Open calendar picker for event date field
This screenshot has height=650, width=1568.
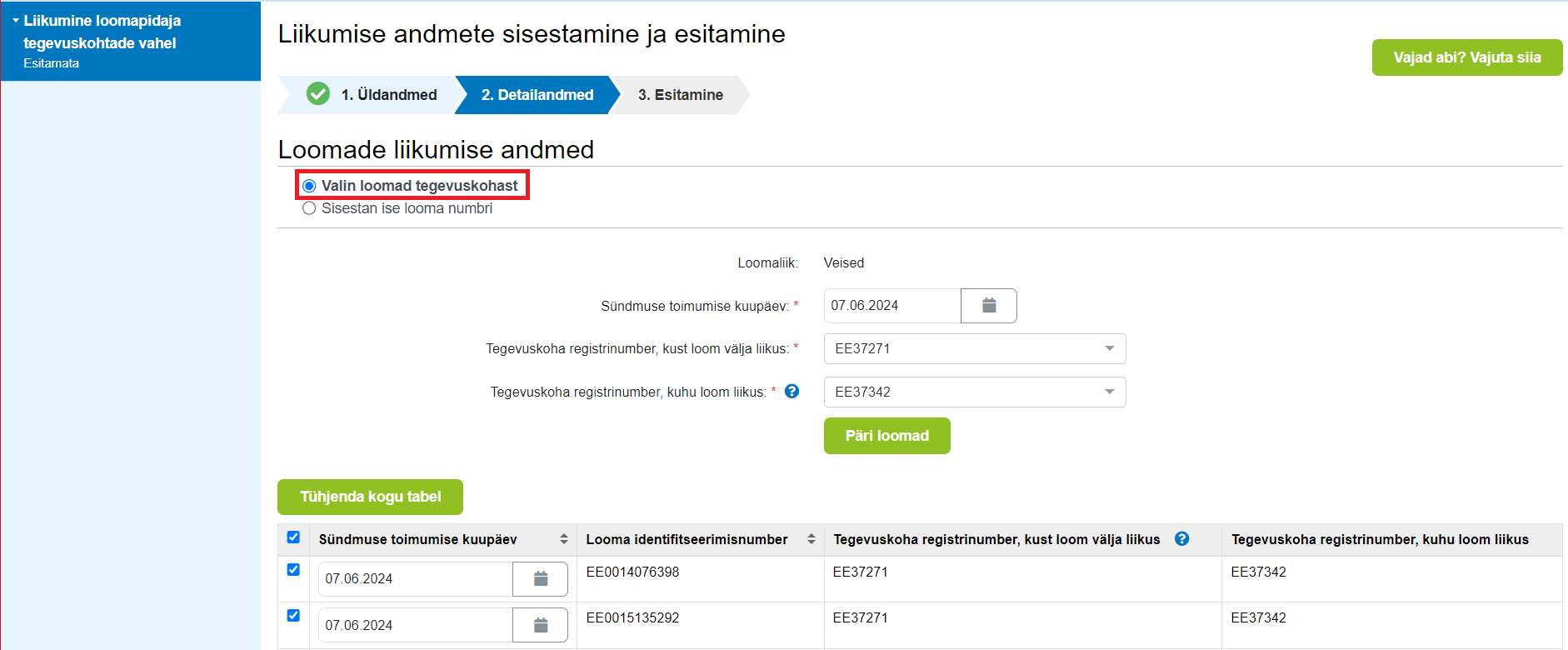point(988,306)
